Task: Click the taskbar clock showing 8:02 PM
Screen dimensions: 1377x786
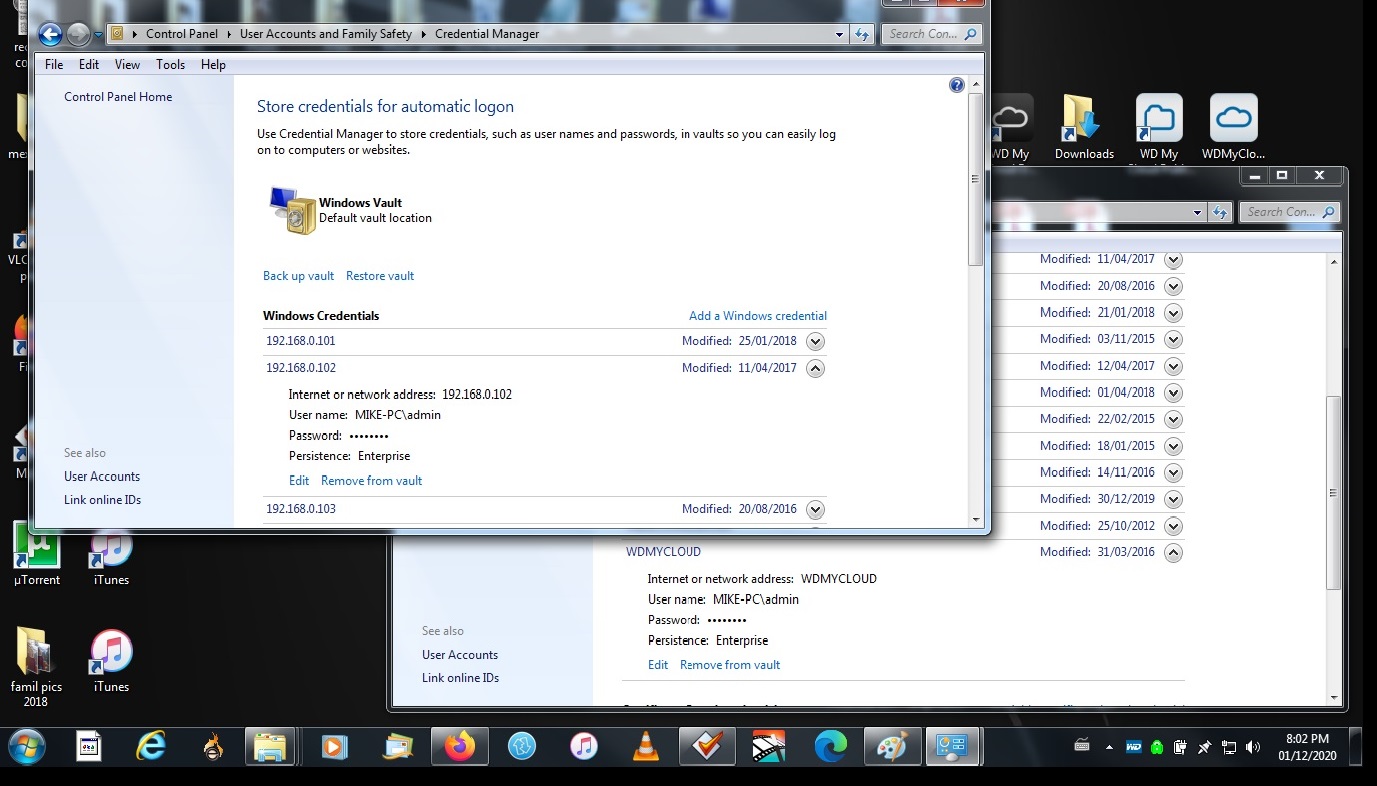Action: [x=1307, y=747]
